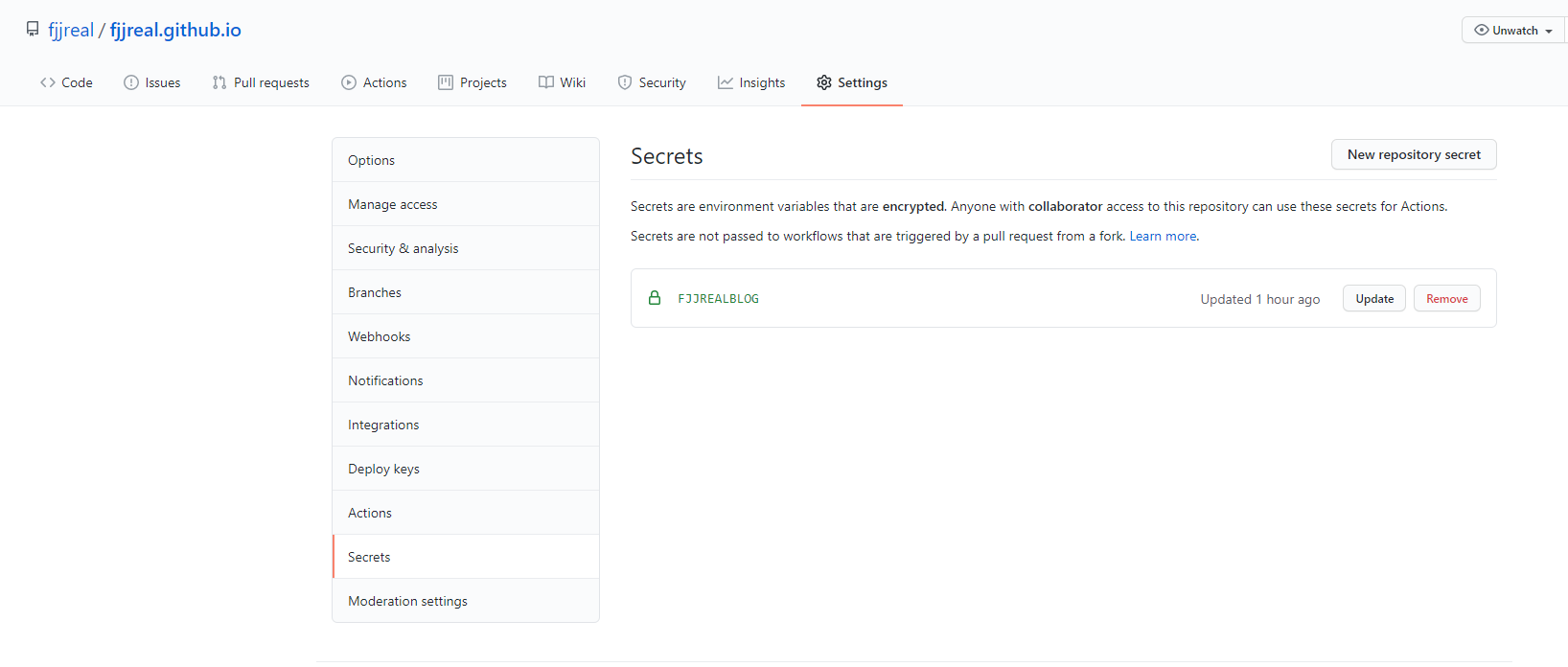Update the FJJREALBLOG secret
The height and width of the screenshot is (667, 1568).
point(1374,299)
